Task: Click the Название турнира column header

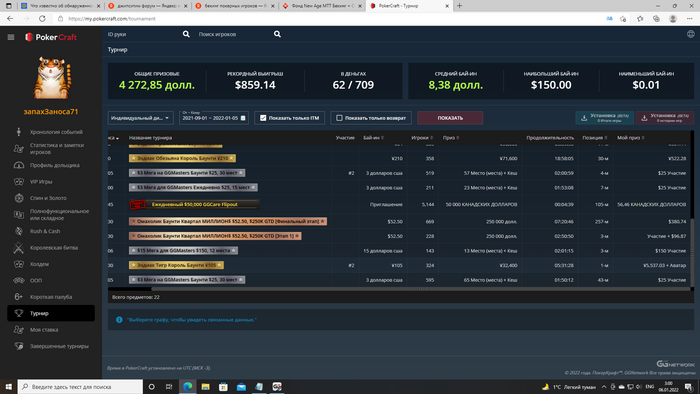Action: click(x=150, y=138)
